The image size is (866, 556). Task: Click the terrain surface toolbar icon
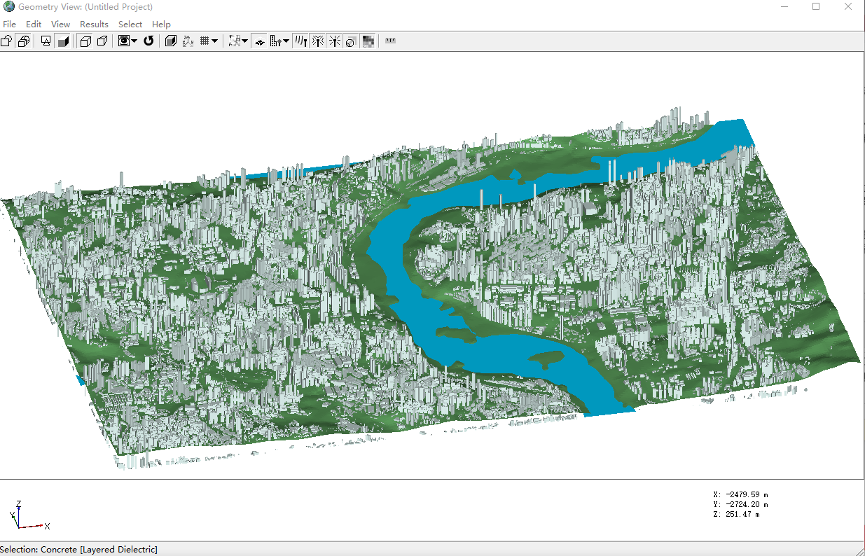click(259, 41)
